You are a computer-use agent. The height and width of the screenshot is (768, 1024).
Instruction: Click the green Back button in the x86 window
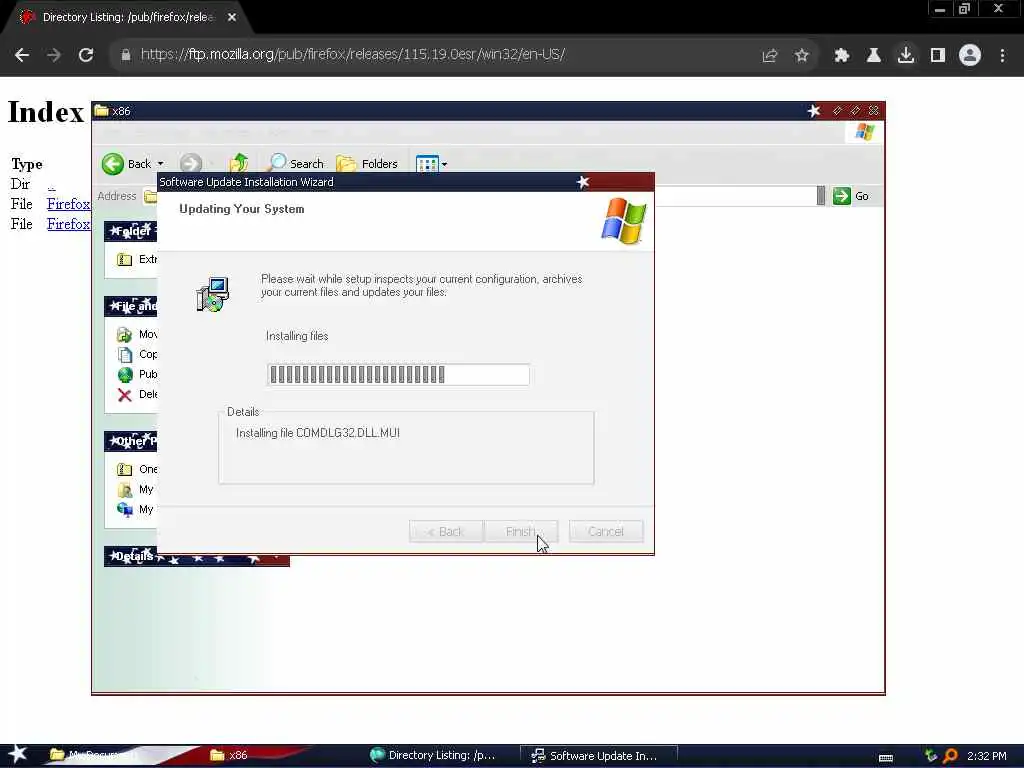tap(127, 164)
